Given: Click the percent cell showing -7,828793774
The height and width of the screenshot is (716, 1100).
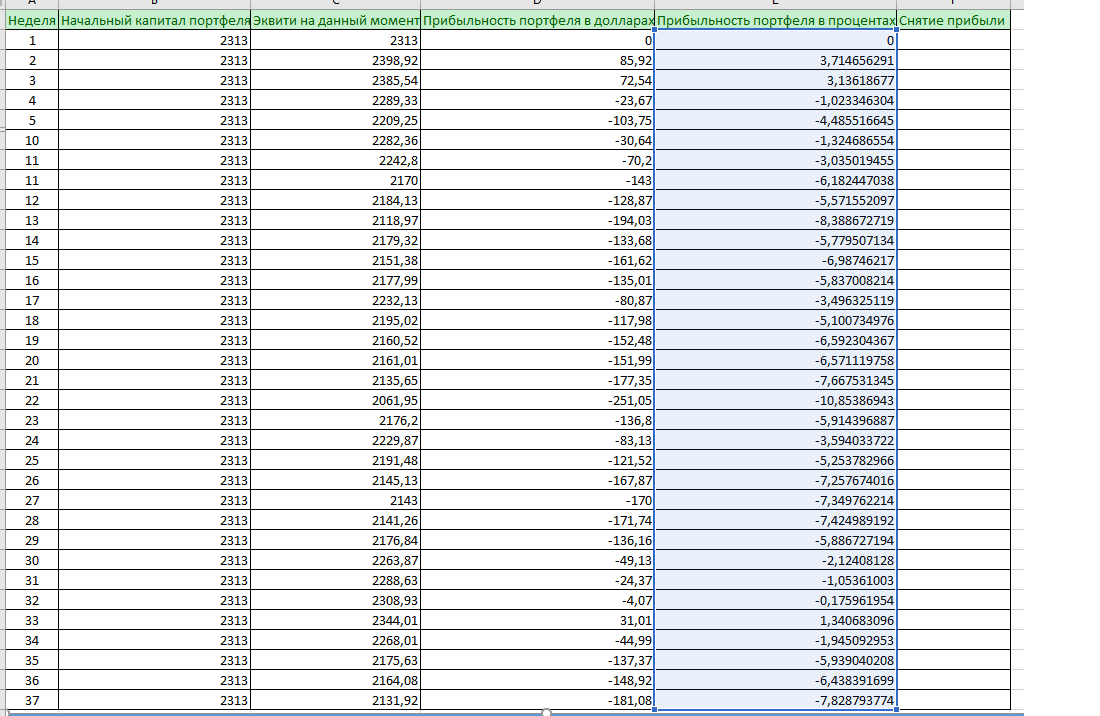Looking at the screenshot, I should [x=776, y=700].
